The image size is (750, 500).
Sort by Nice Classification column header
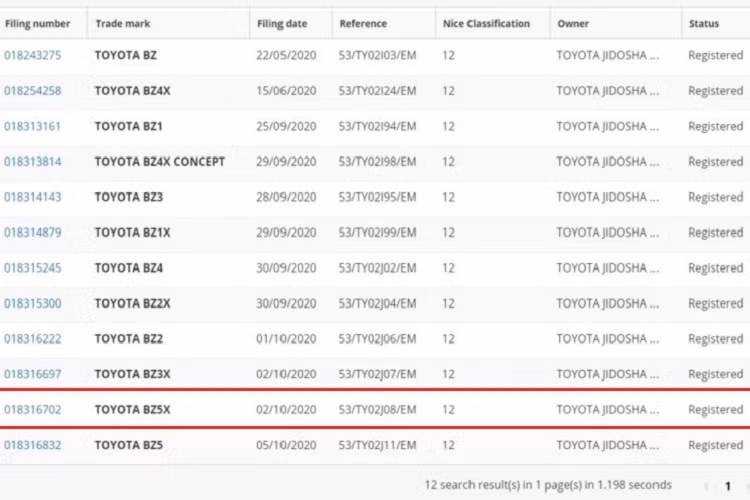486,23
